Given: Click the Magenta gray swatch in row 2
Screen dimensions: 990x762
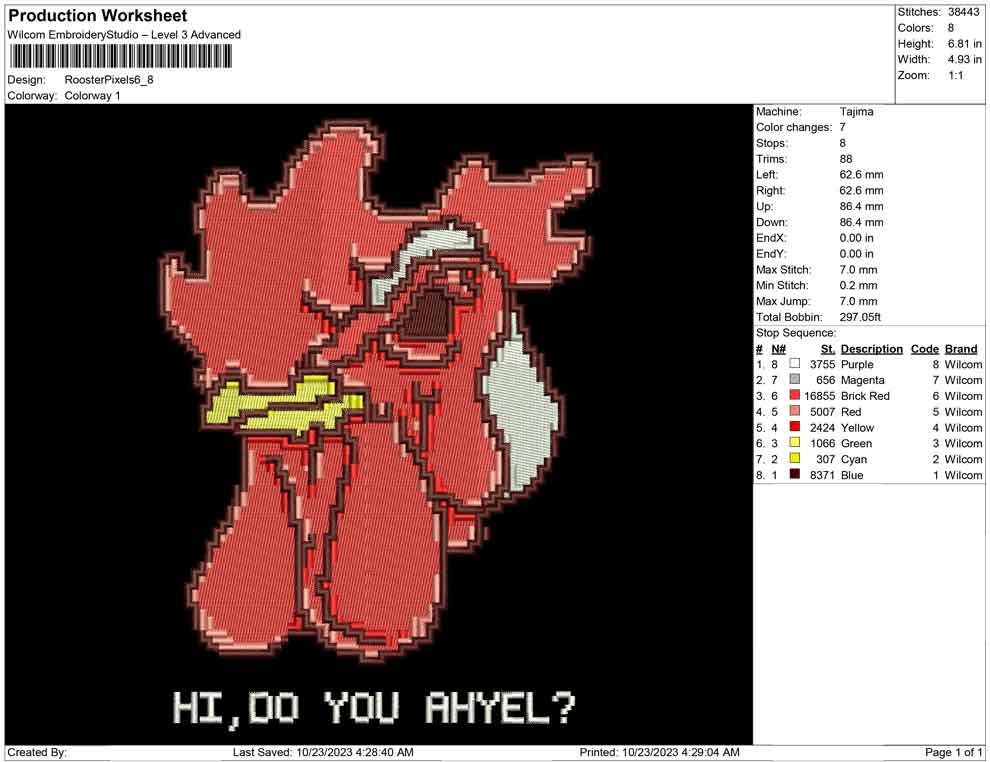Looking at the screenshot, I should pos(795,379).
